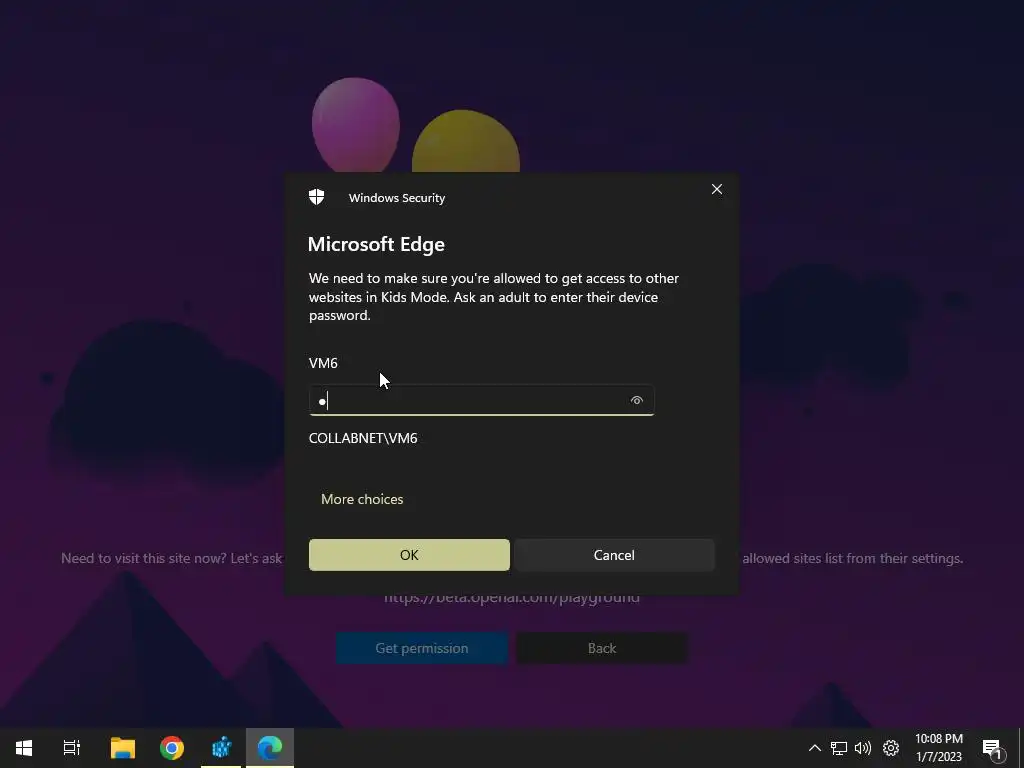Cancel the Windows Security prompt
The image size is (1024, 768).
[x=614, y=555]
